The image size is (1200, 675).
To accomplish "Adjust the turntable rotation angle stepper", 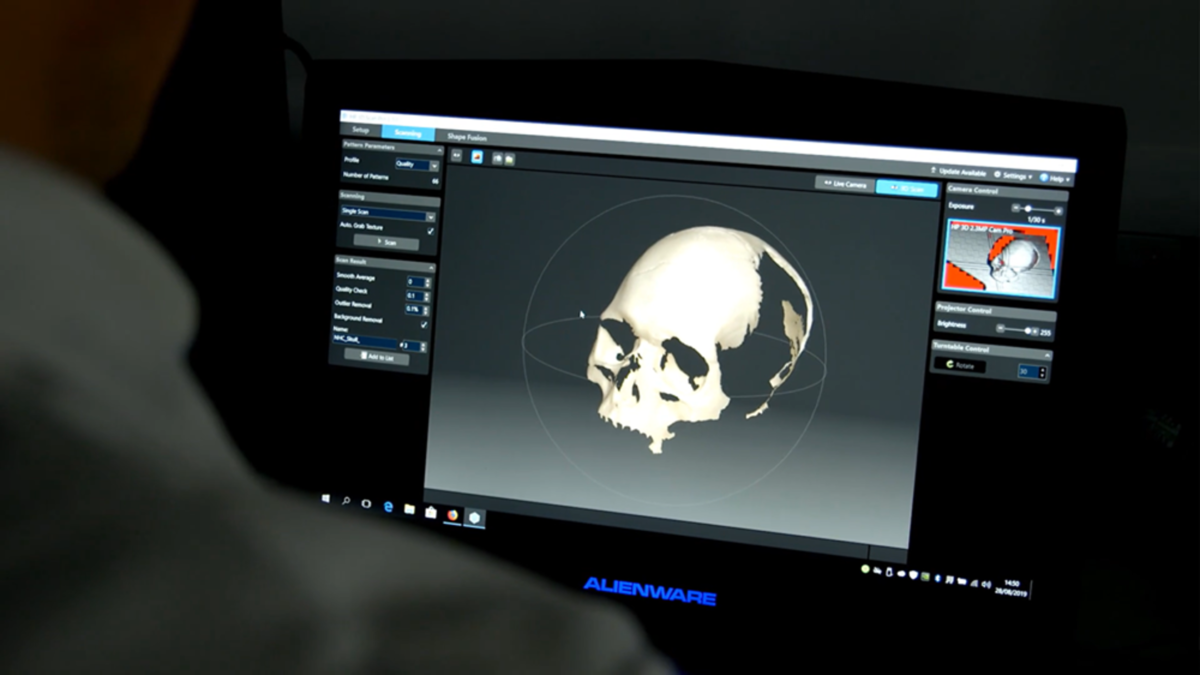I will point(1032,371).
